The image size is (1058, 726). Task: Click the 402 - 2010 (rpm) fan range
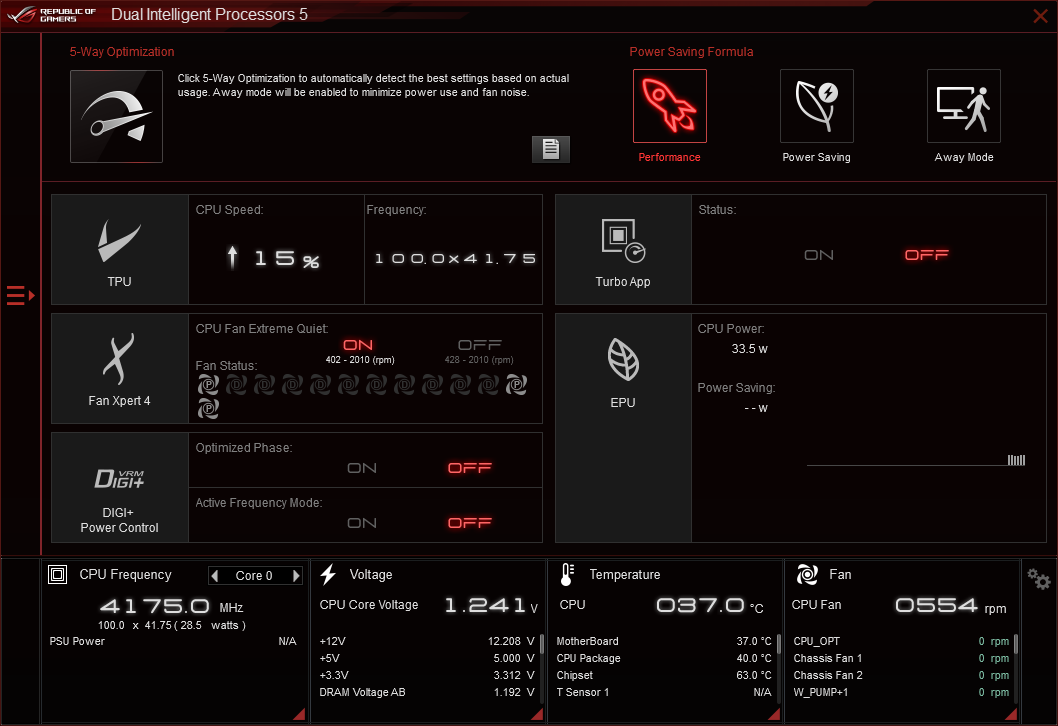[x=360, y=360]
